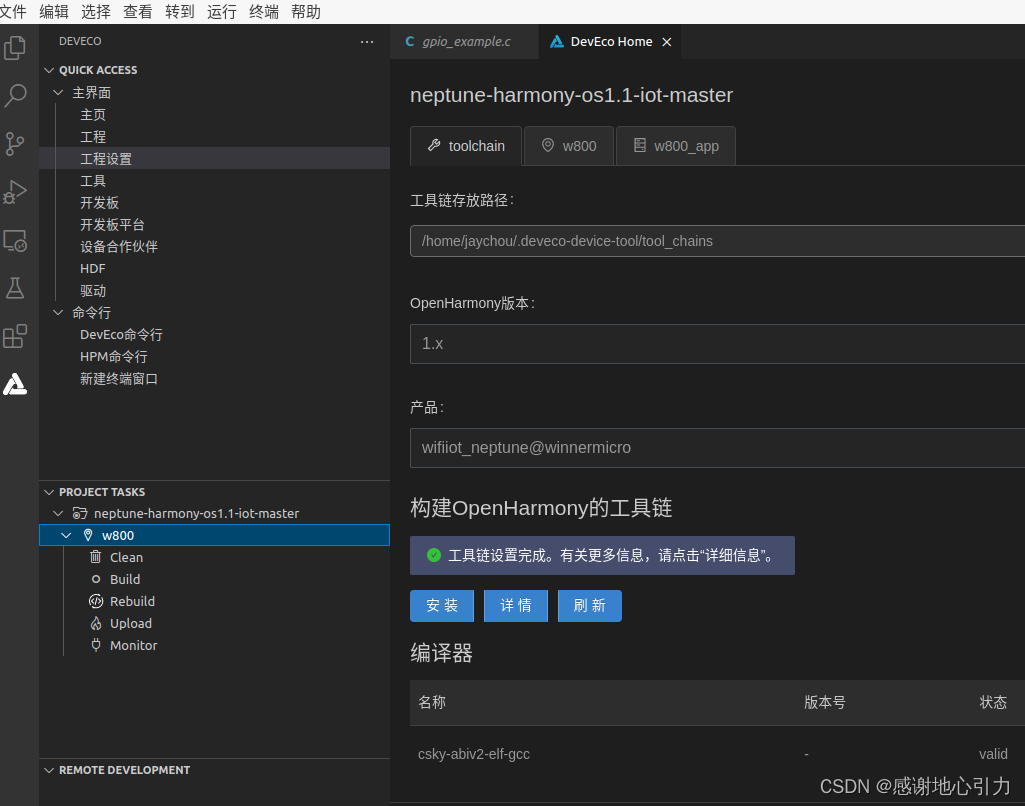The image size is (1025, 806).
Task: Click the file icon on w800_app tab
Action: point(639,145)
